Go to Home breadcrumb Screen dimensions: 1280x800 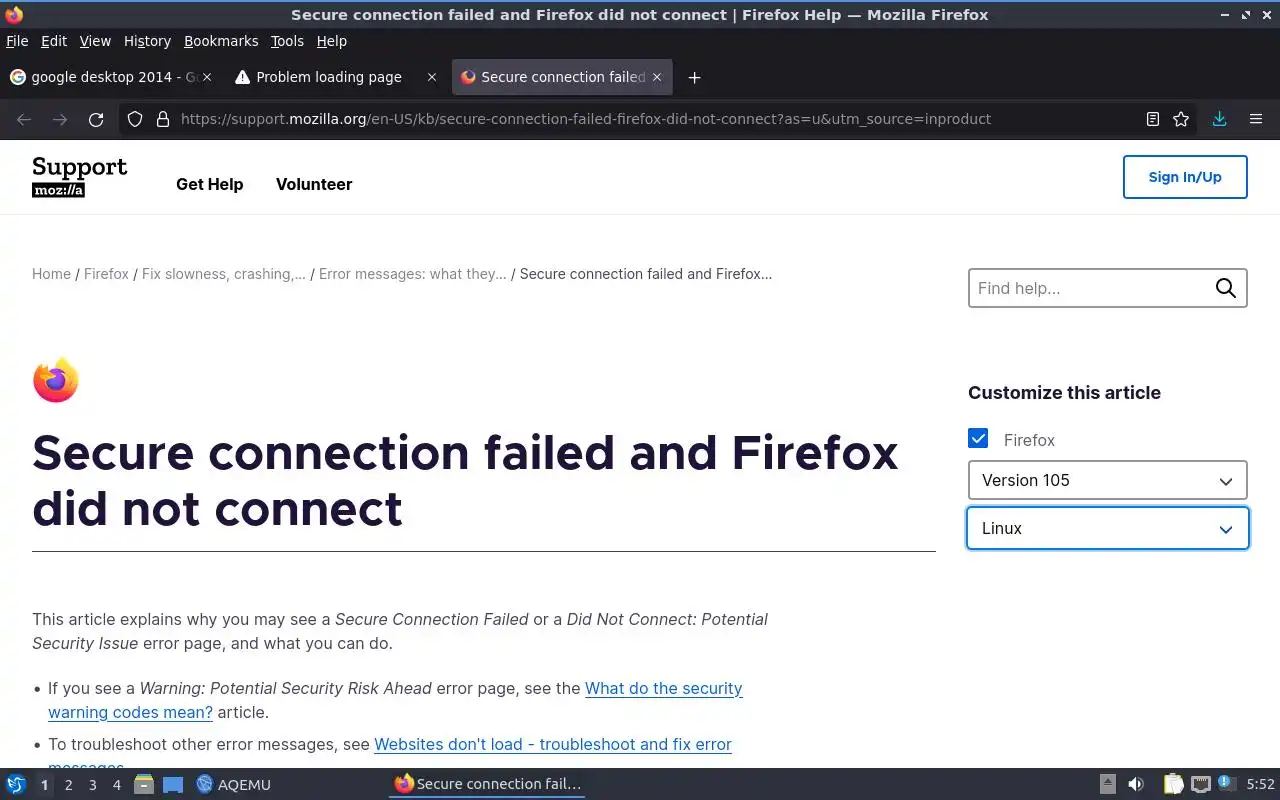[51, 274]
